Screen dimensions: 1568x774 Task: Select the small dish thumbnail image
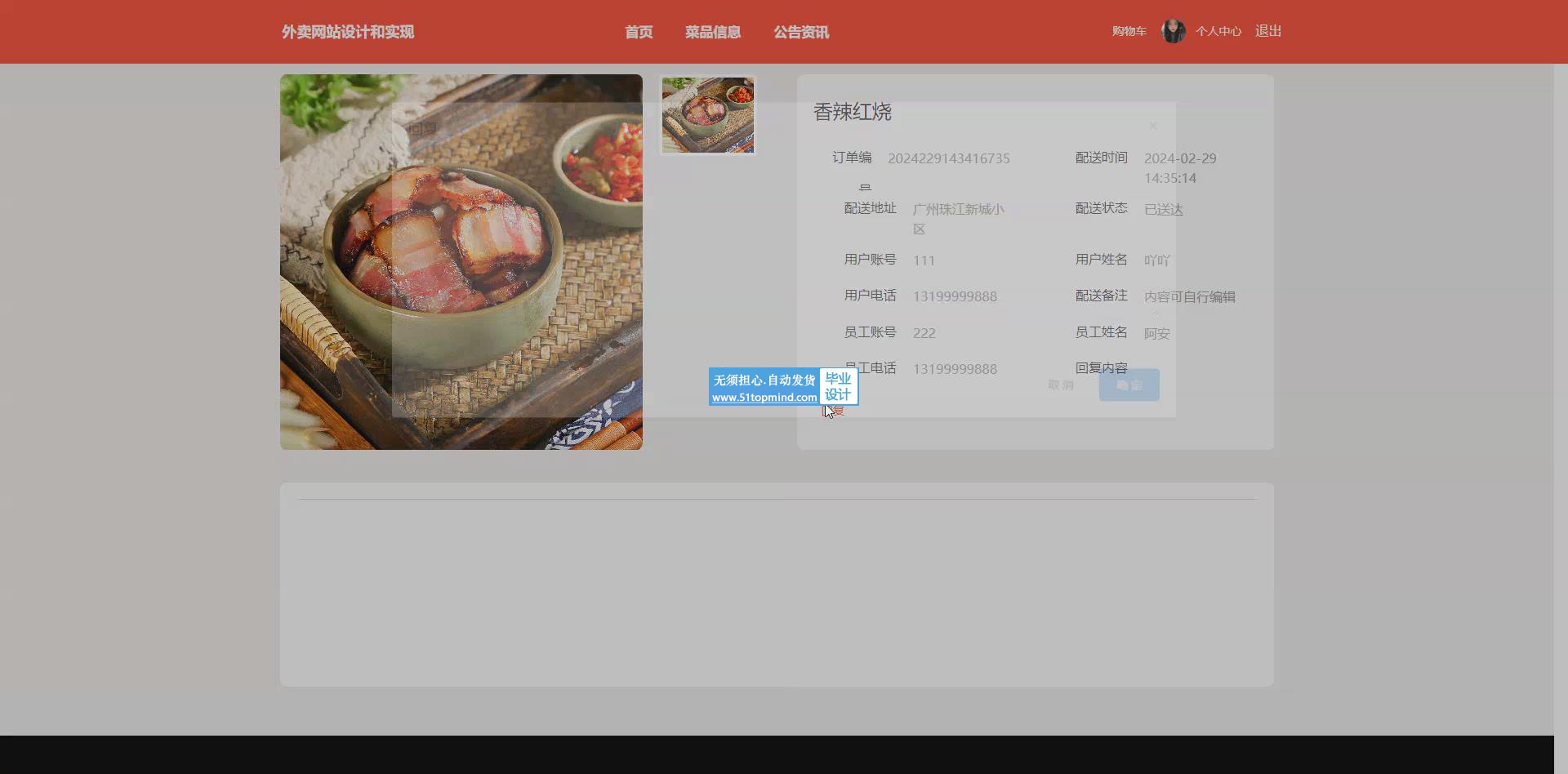pyautogui.click(x=708, y=115)
